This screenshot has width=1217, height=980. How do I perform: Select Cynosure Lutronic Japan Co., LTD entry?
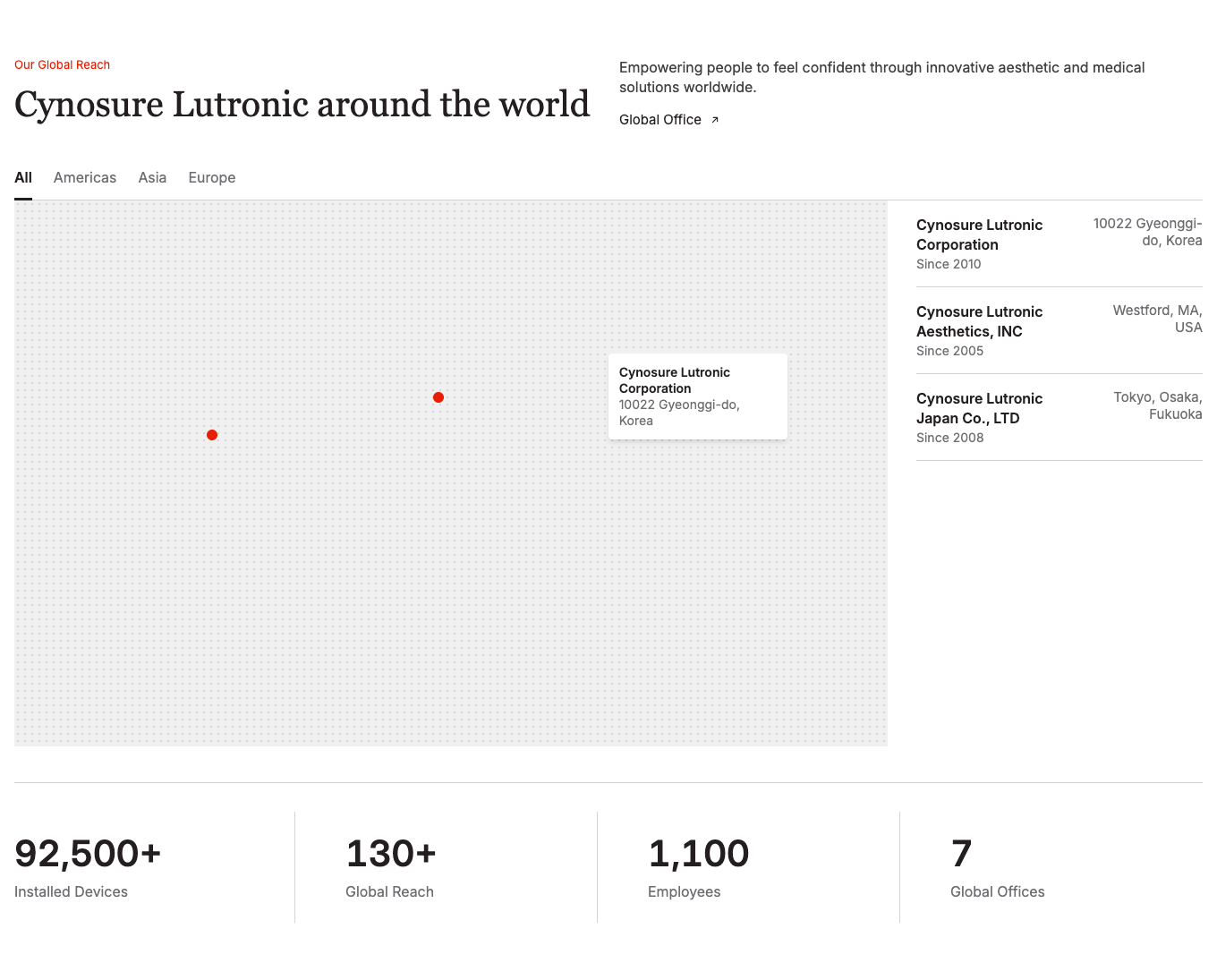pos(1060,417)
